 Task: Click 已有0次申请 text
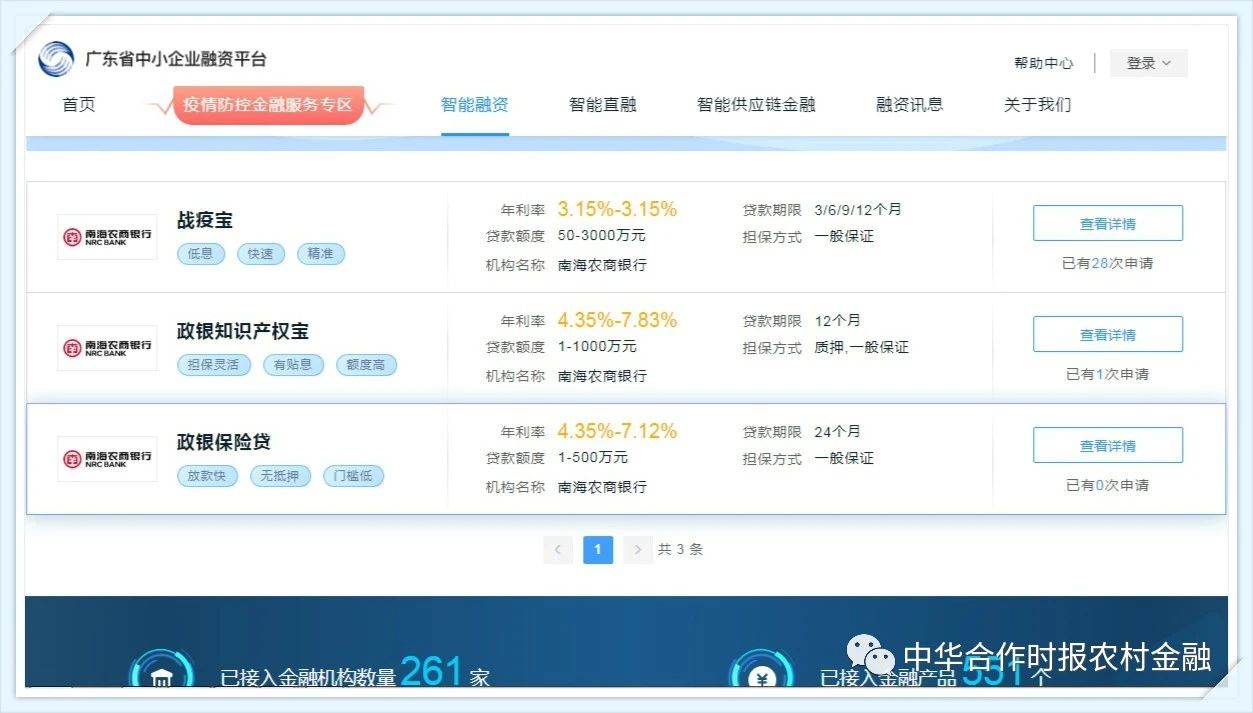pos(1108,485)
